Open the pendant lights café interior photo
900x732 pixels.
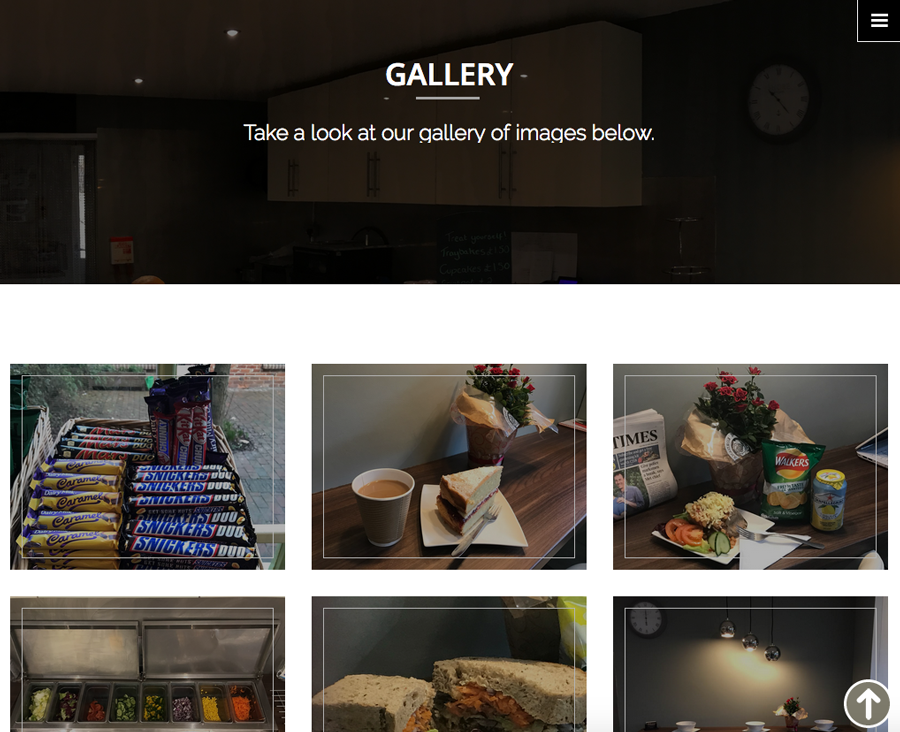(750, 664)
